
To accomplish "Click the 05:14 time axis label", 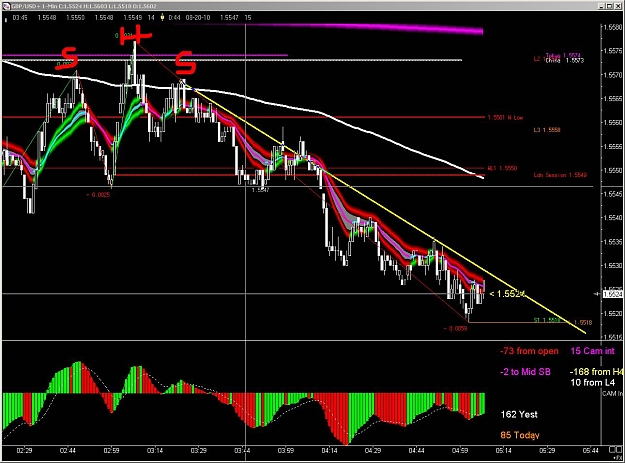I will 503,451.
